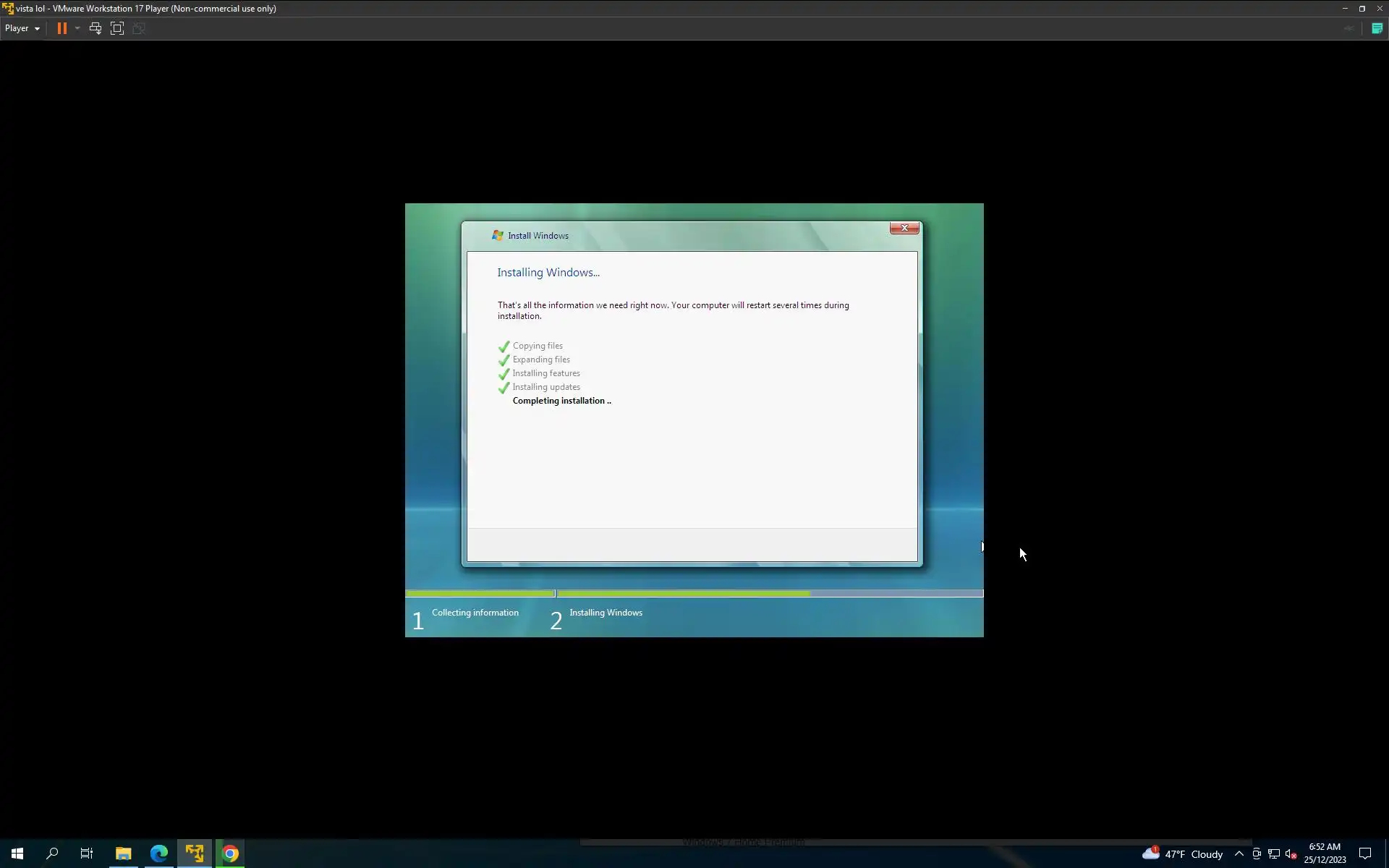
Task: Show hidden system tray icons
Action: pyautogui.click(x=1239, y=854)
